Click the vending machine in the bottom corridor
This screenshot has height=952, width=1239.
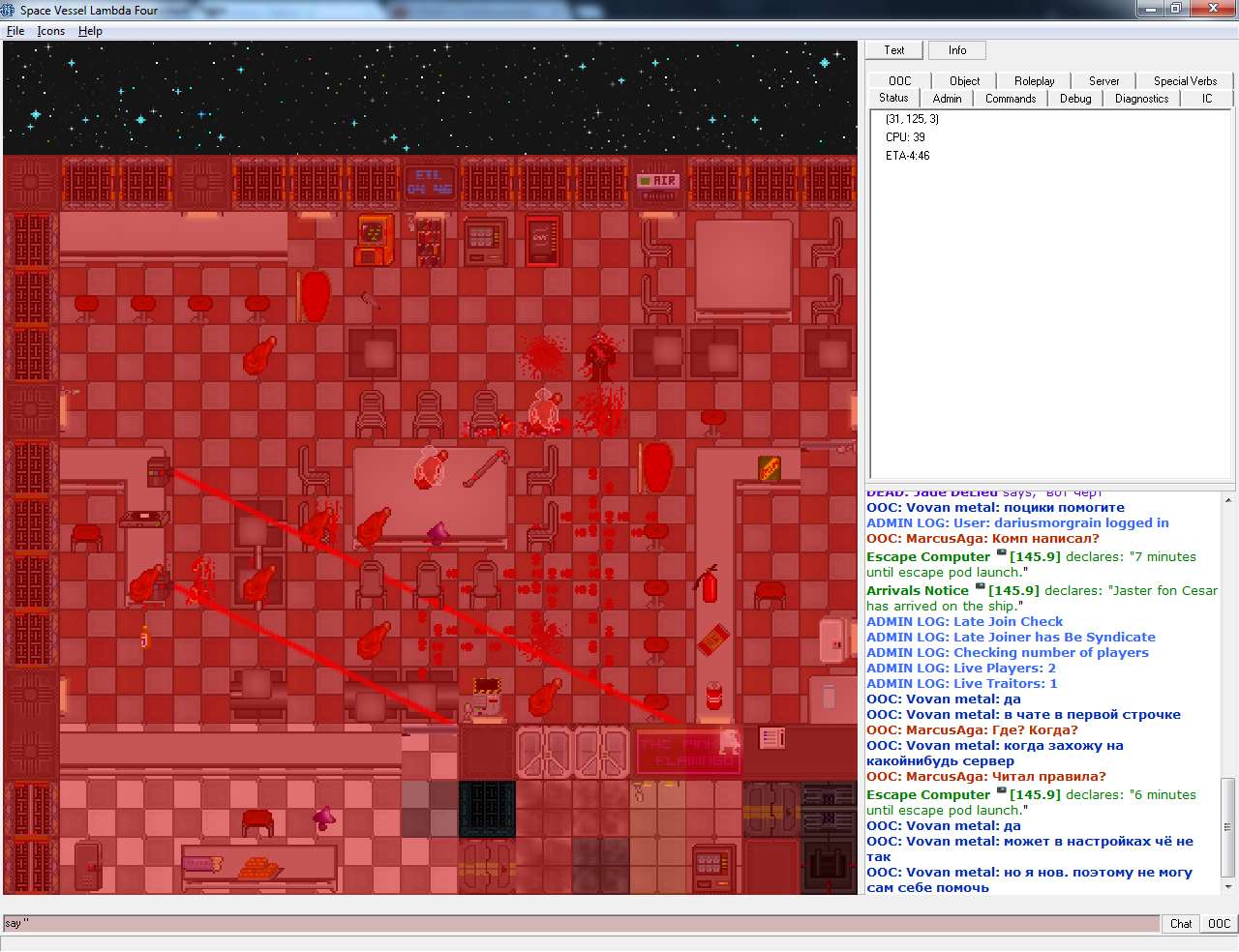(x=714, y=868)
